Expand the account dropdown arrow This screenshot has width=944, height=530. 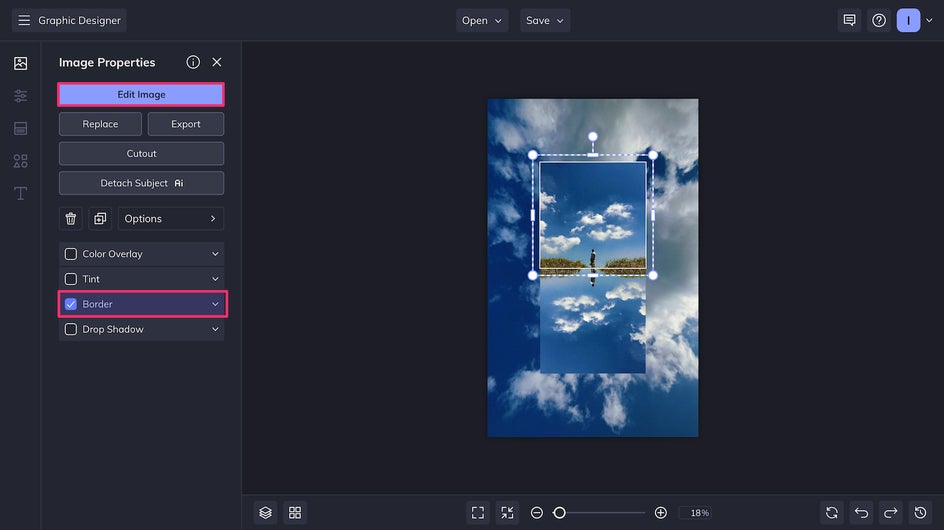929,20
